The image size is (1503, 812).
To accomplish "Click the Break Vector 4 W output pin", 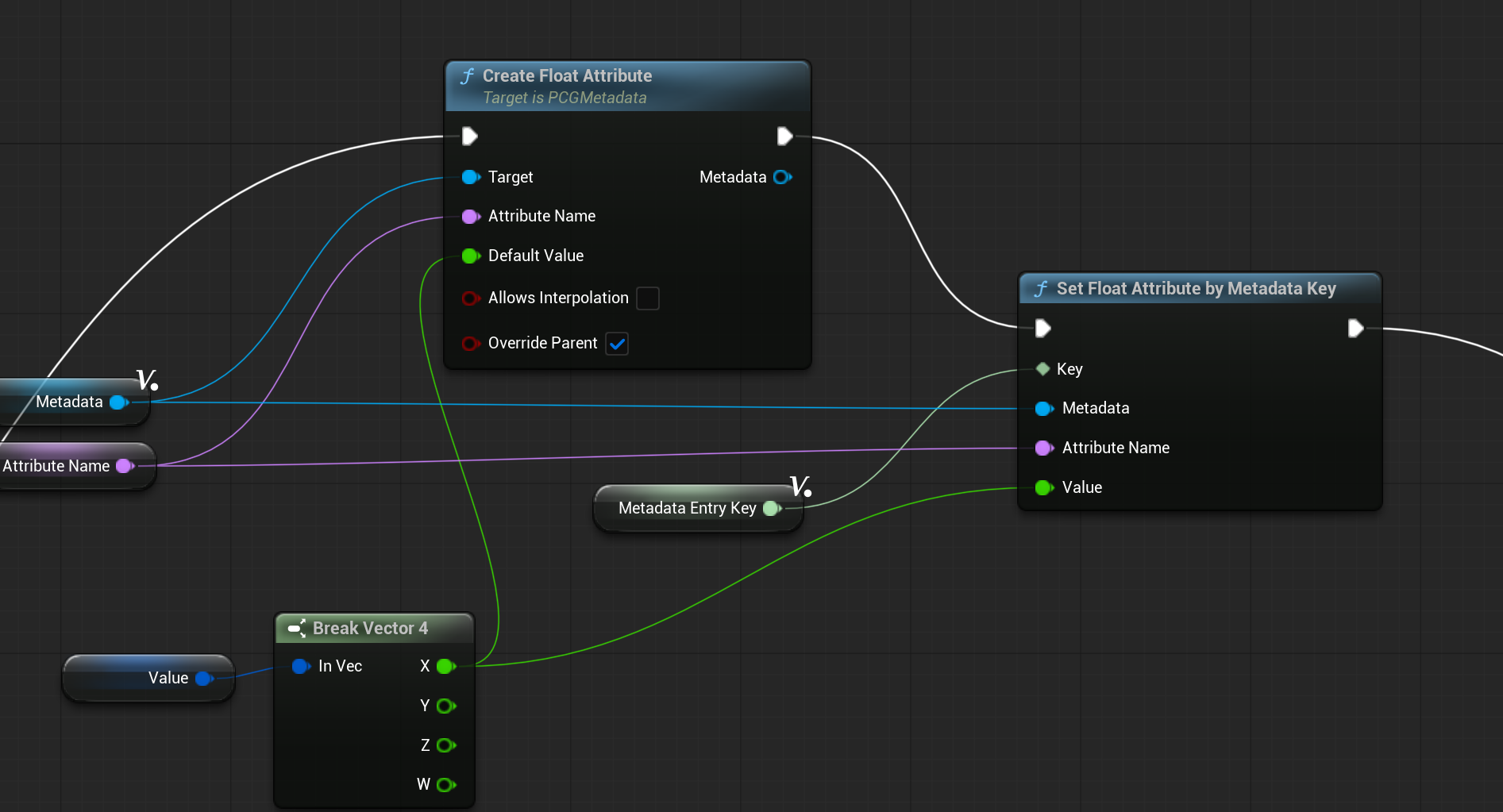I will [445, 785].
